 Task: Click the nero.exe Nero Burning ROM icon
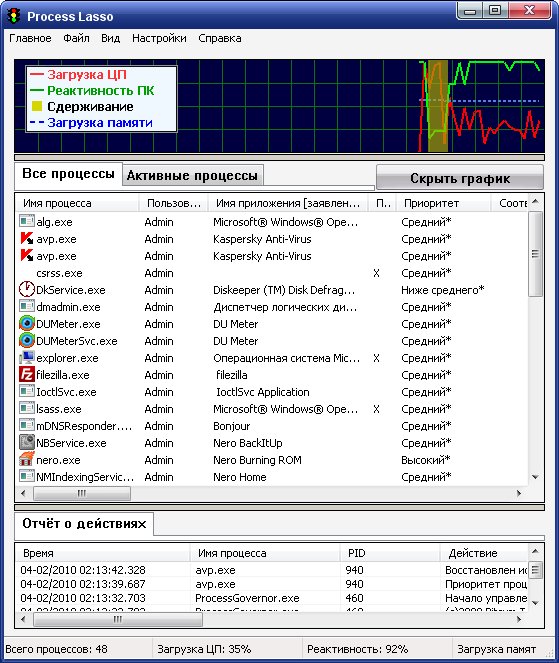27,459
